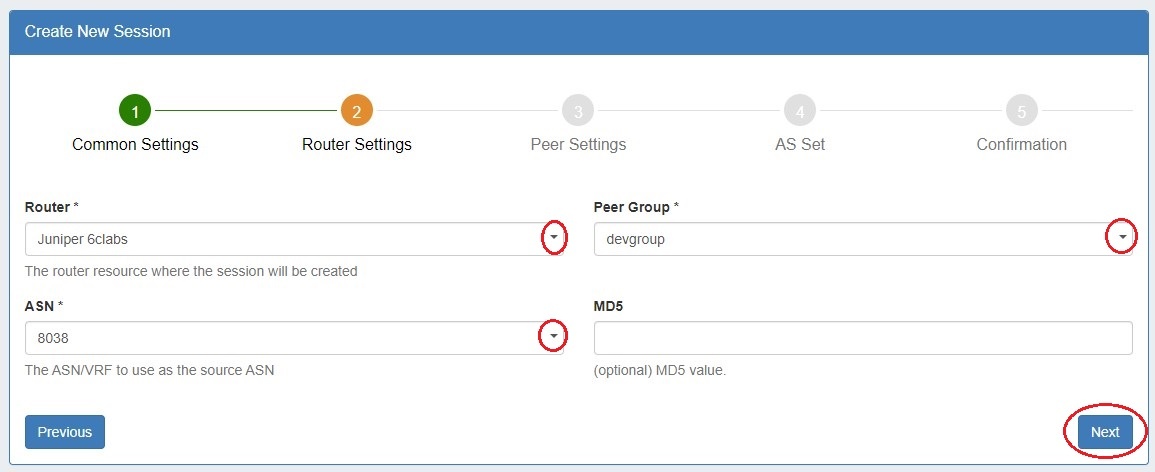Click the orange step 2 circle
This screenshot has width=1155, height=472.
[356, 110]
